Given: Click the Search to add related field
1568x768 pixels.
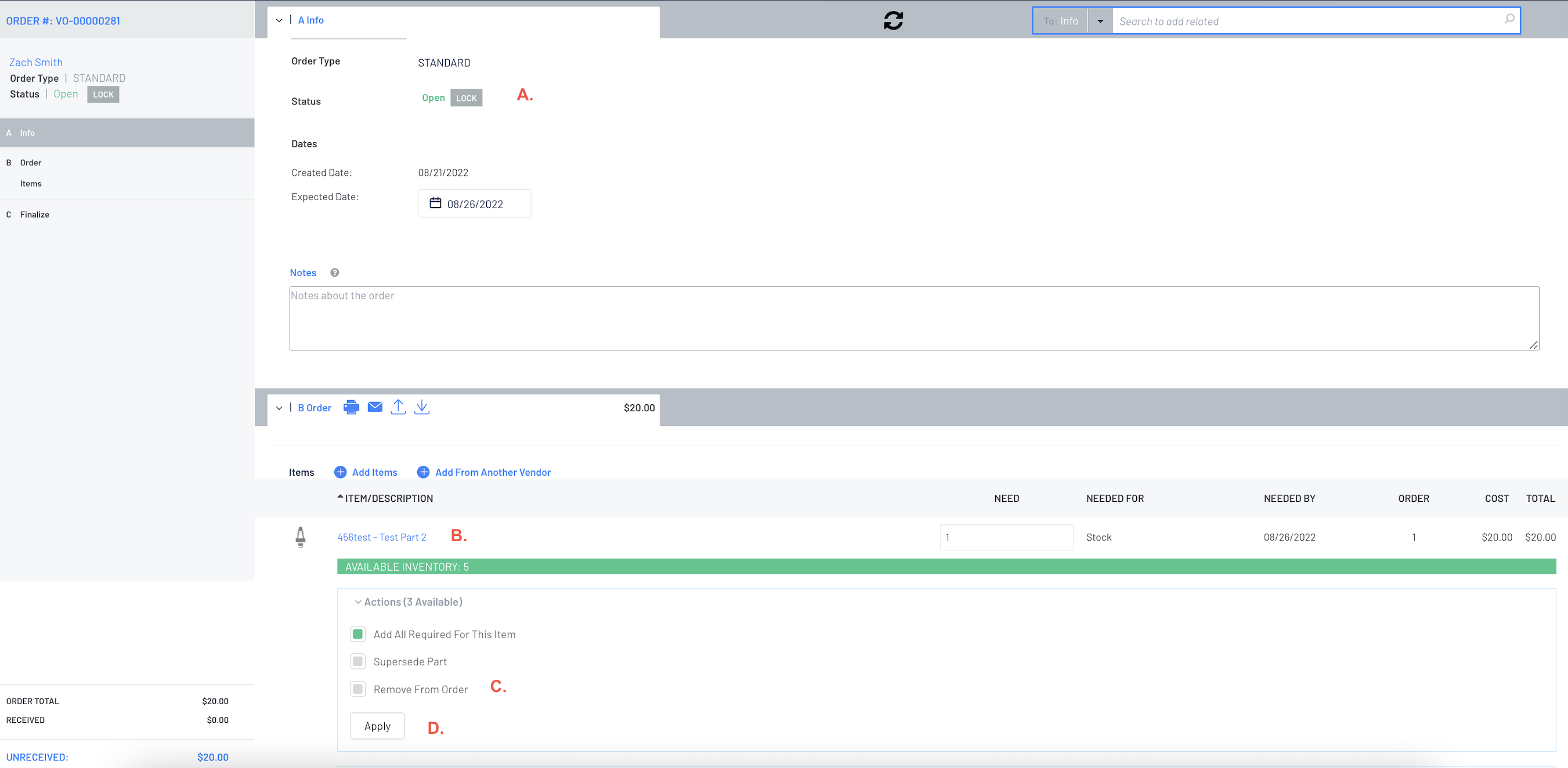Looking at the screenshot, I should click(x=1316, y=21).
